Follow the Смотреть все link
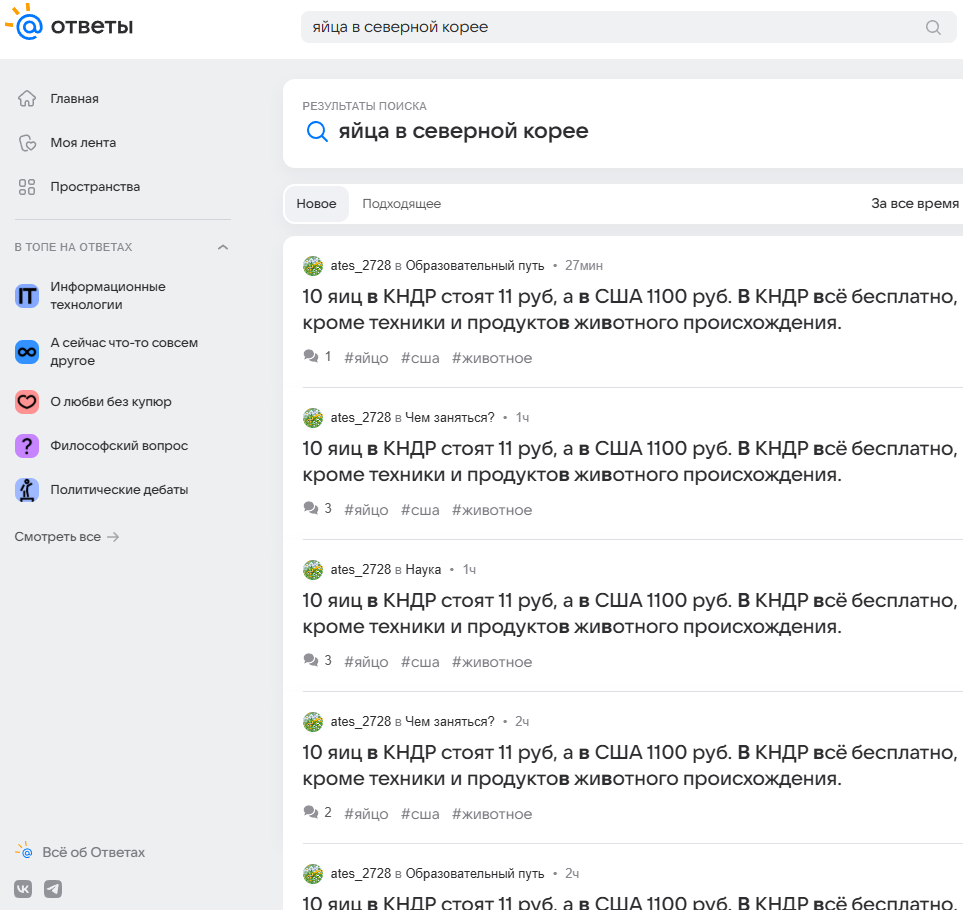Viewport: 963px width, 910px height. tap(66, 537)
